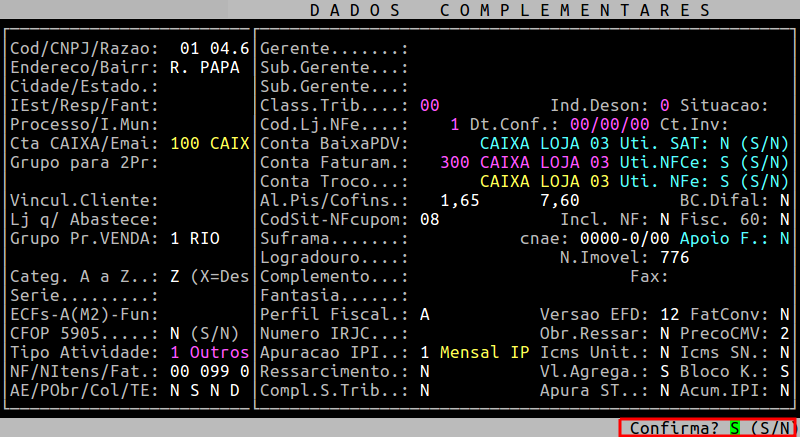This screenshot has height=437, width=800.
Task: Click the Cta CAIXA value 100 CAIX
Action: [210, 143]
